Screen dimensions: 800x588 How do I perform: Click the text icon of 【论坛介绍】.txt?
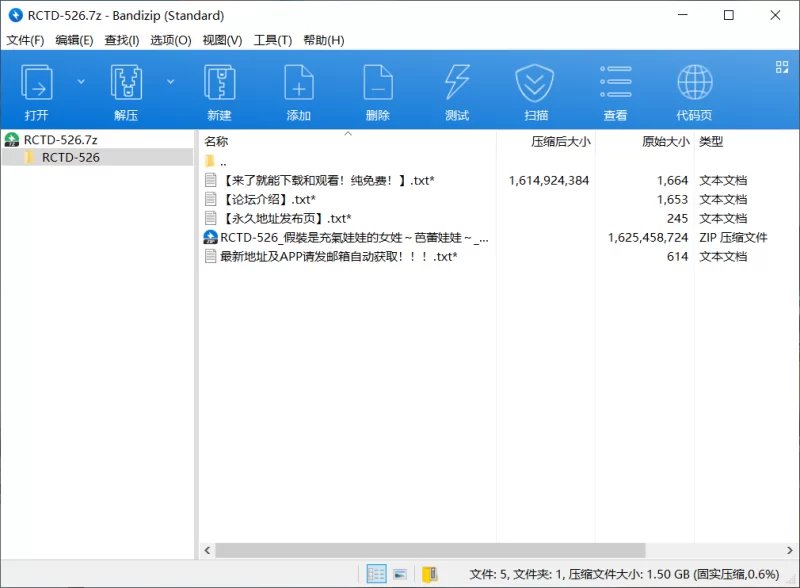click(210, 199)
